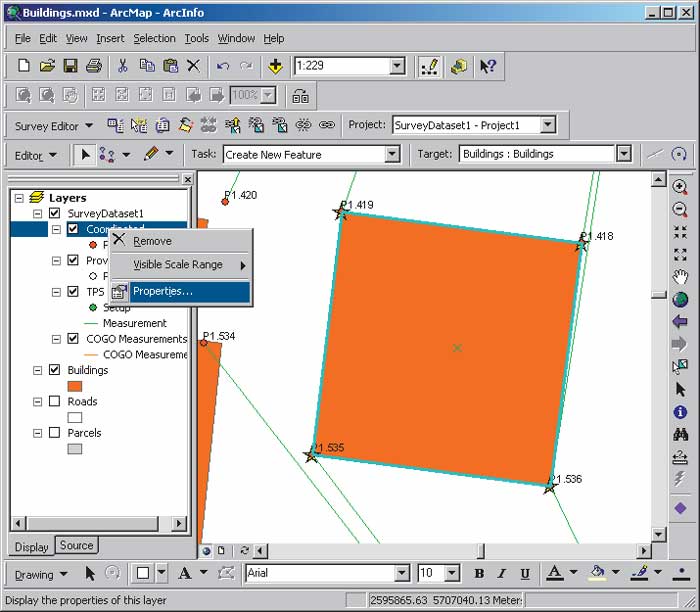This screenshot has width=700, height=612.
Task: Close the table of contents panel
Action: pos(188,179)
